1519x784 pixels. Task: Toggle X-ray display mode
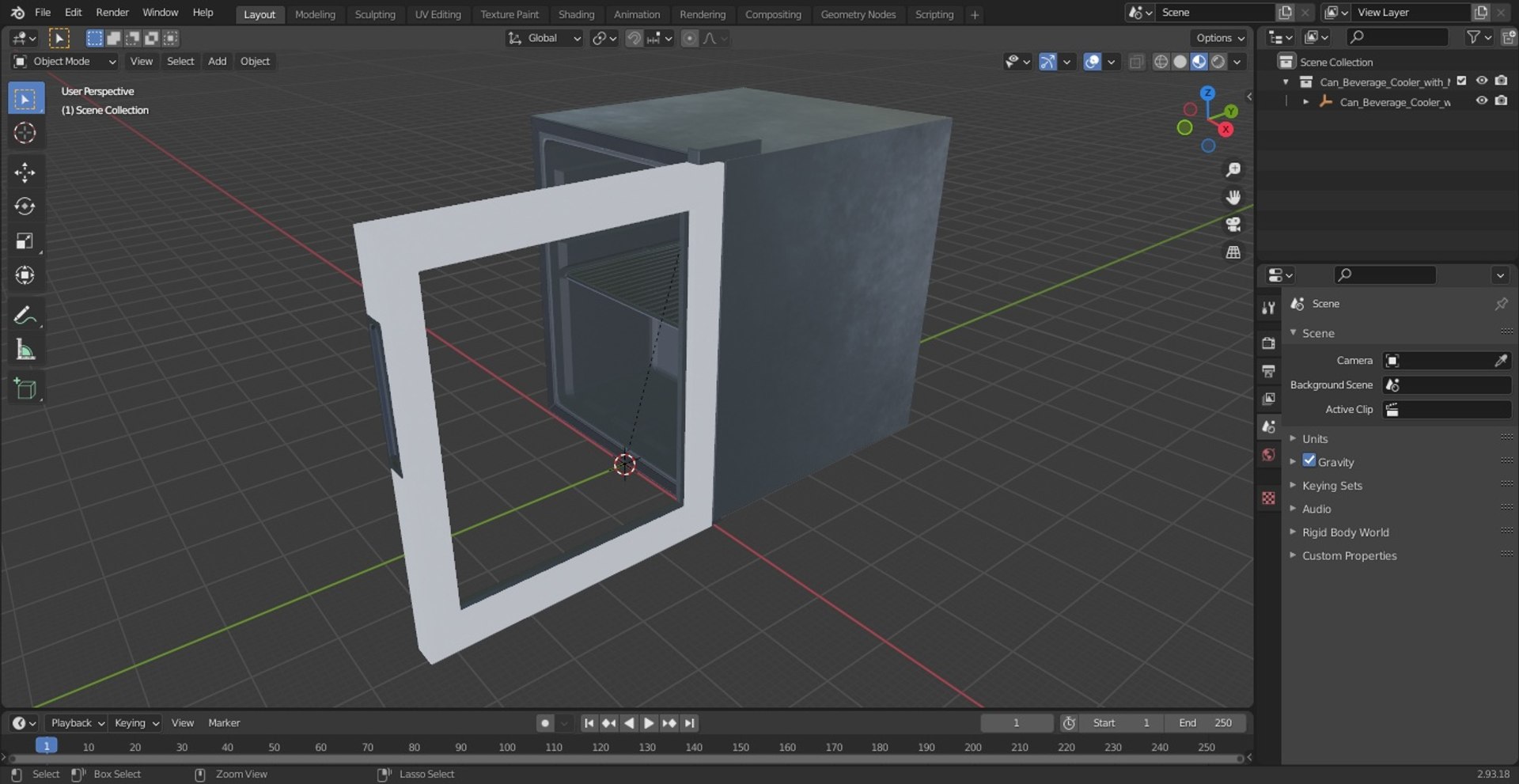click(1136, 62)
